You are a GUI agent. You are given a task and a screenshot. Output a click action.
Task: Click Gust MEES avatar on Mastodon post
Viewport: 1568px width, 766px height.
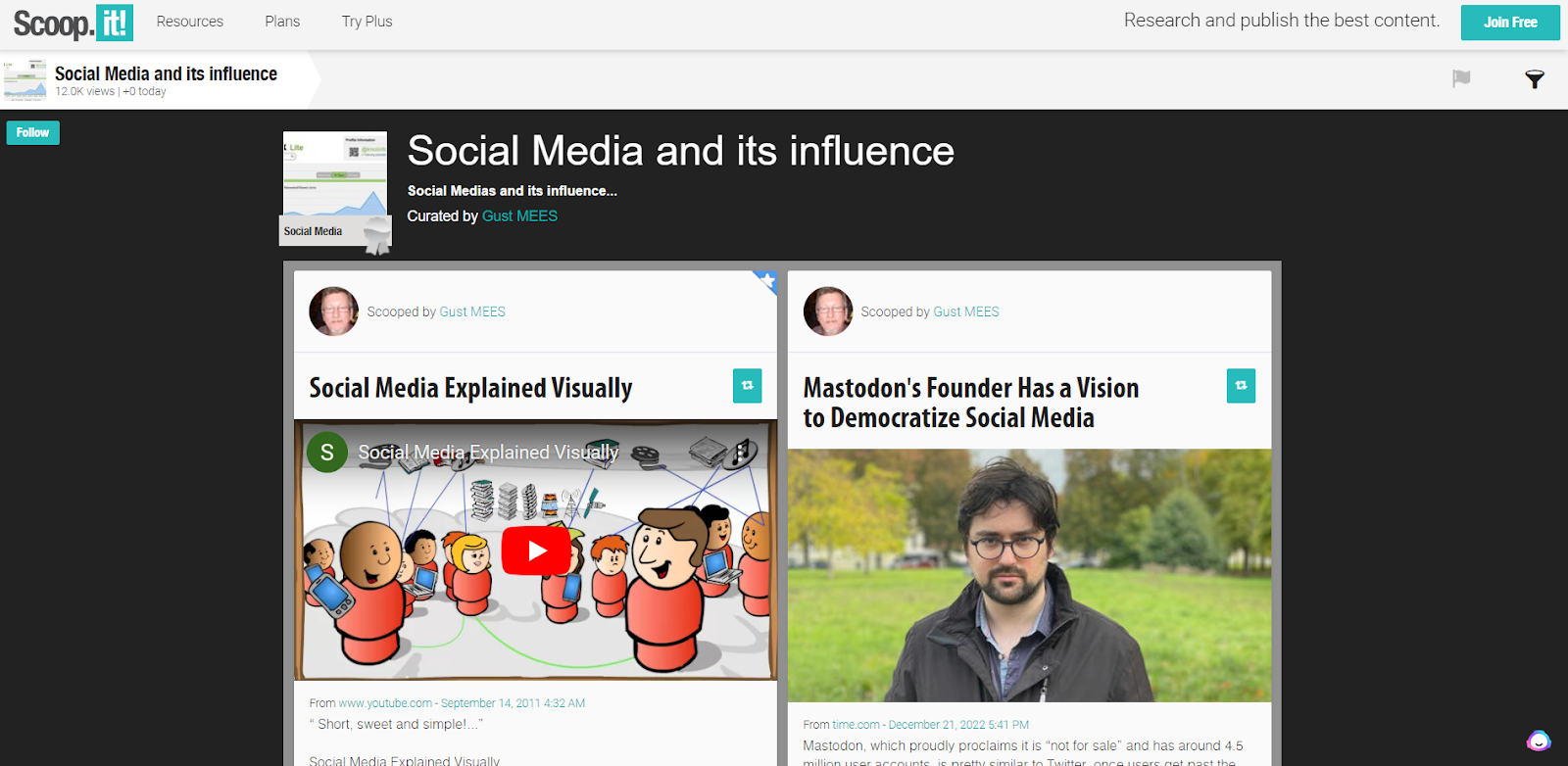tap(828, 311)
